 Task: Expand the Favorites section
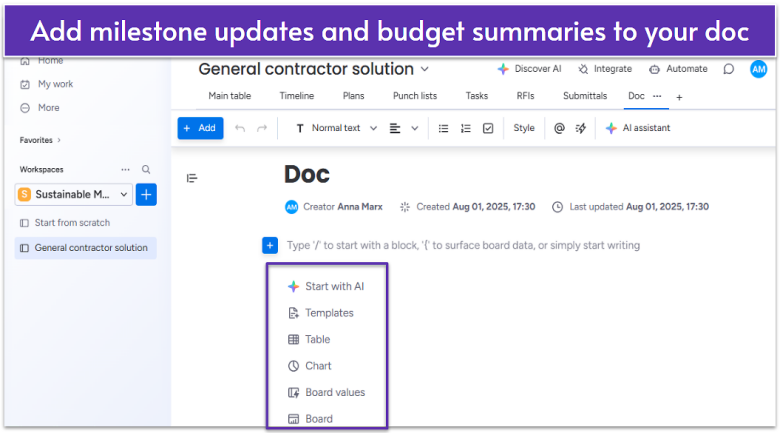[x=40, y=140]
